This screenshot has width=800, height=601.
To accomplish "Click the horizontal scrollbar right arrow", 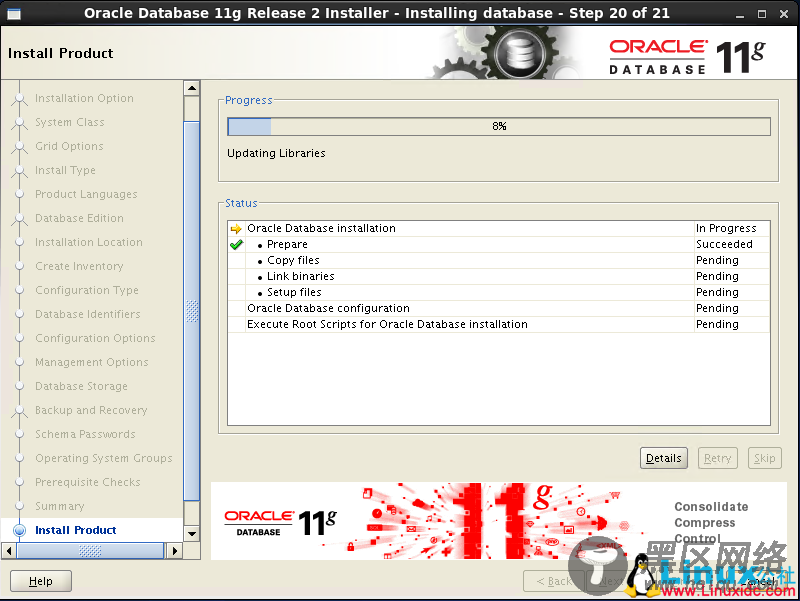I will pyautogui.click(x=175, y=550).
